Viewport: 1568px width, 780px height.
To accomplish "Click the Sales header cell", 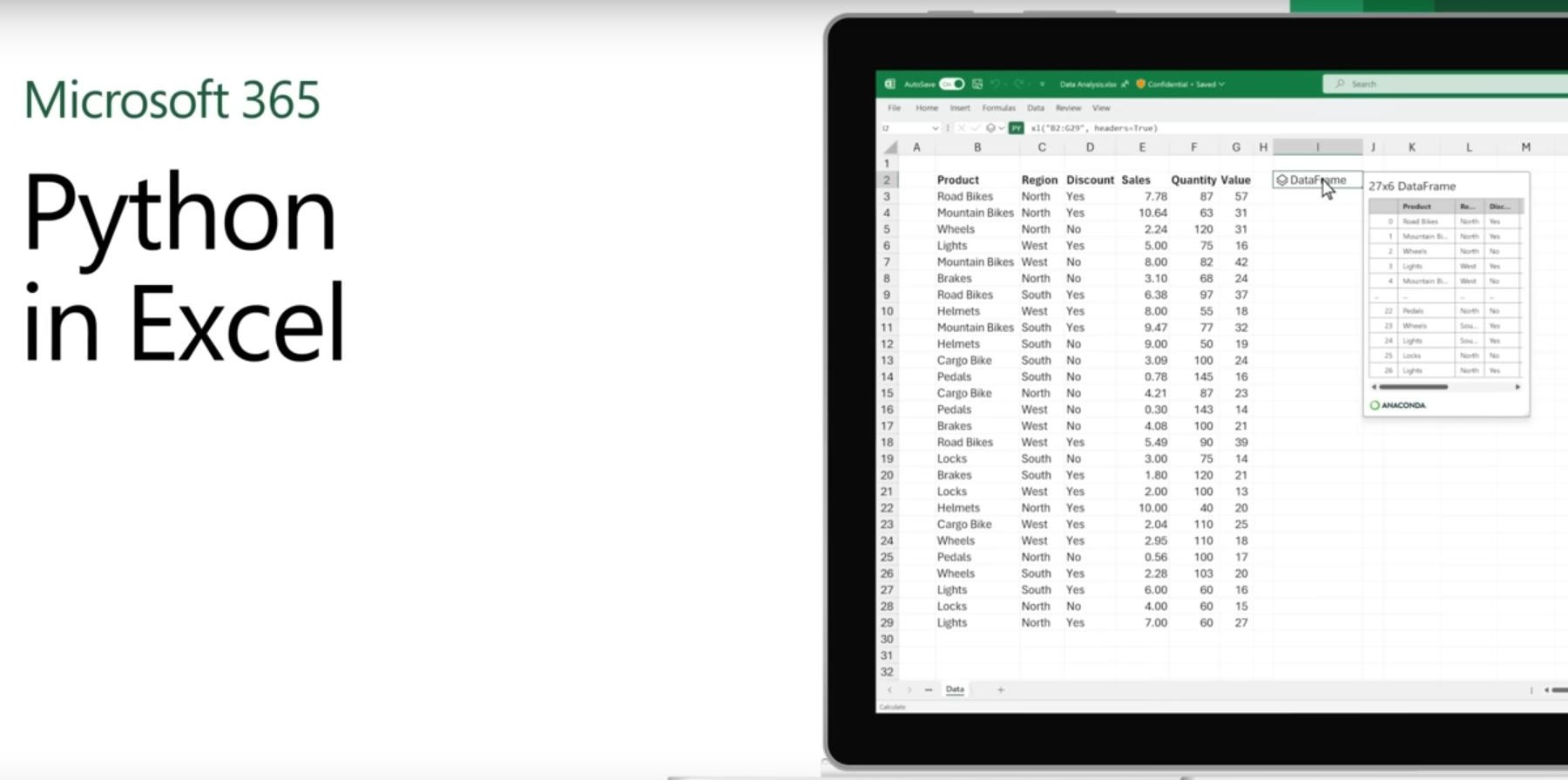I will tap(1135, 180).
